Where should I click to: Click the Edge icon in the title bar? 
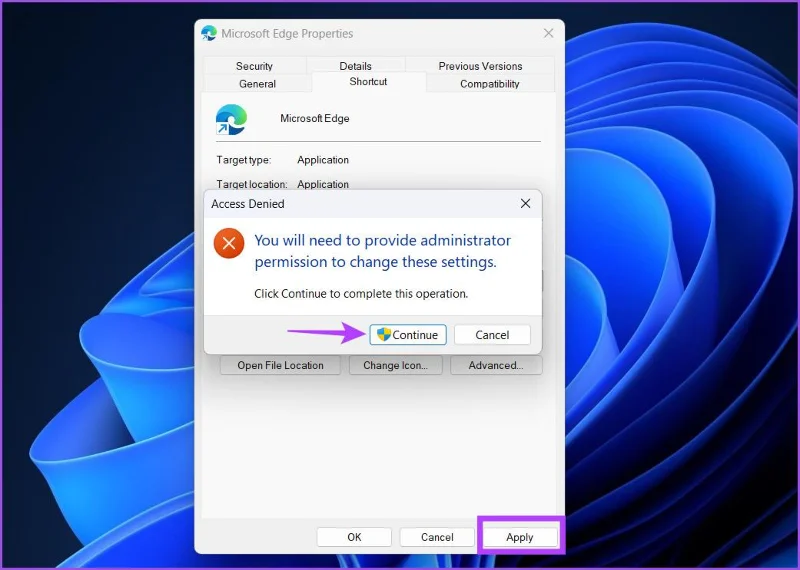[x=209, y=33]
